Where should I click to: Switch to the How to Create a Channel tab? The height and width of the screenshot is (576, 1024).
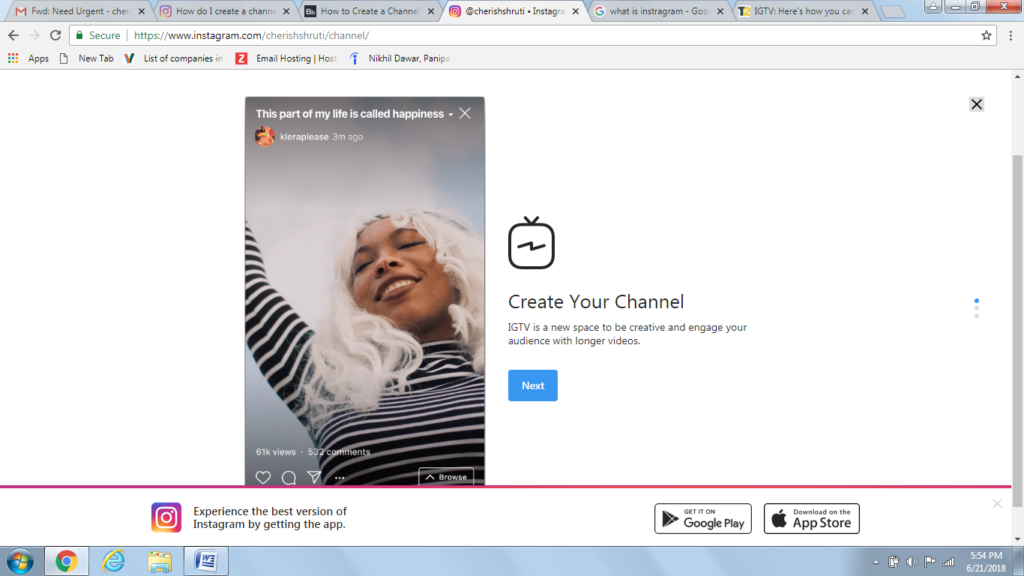370,11
